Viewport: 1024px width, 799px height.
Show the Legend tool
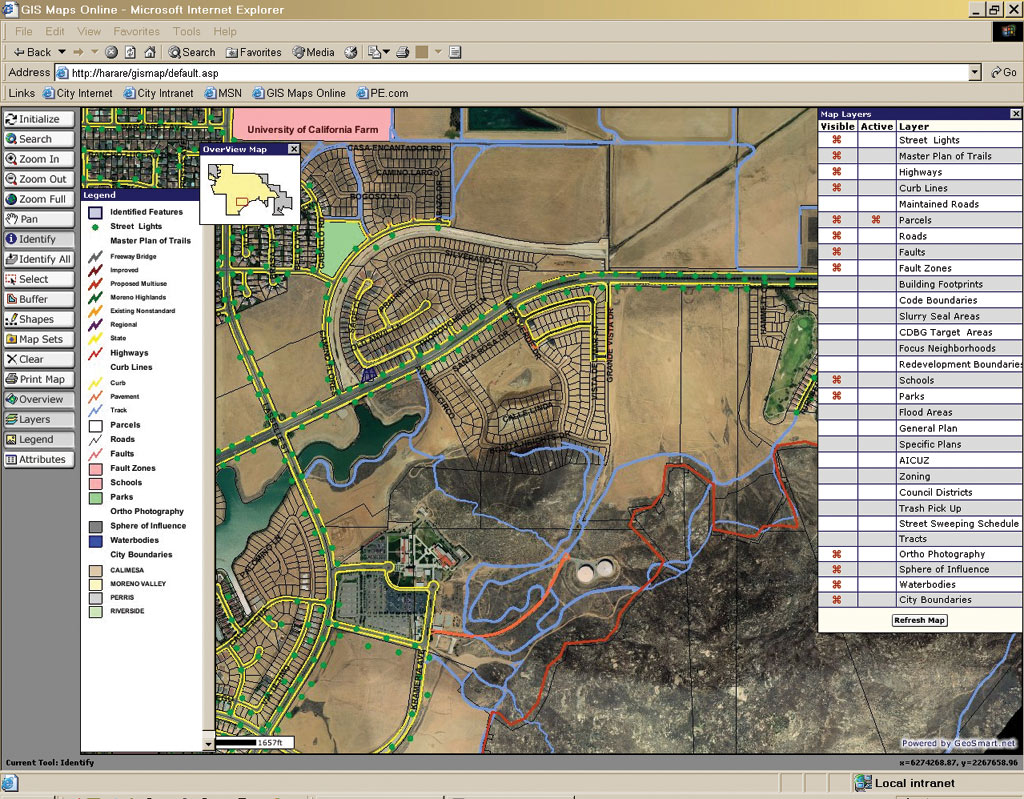pos(39,440)
